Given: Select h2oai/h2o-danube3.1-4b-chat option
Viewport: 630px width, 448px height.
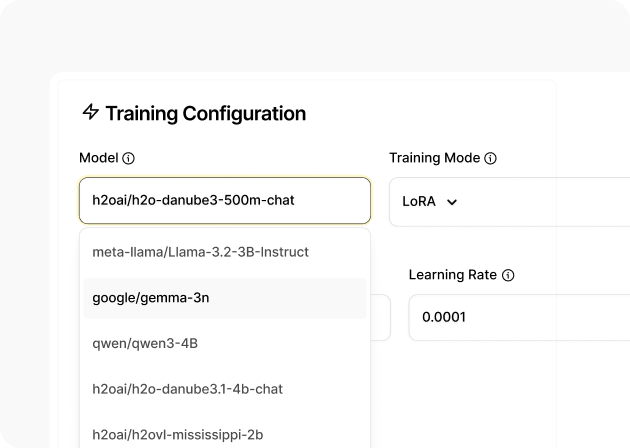Looking at the screenshot, I should coord(180,389).
